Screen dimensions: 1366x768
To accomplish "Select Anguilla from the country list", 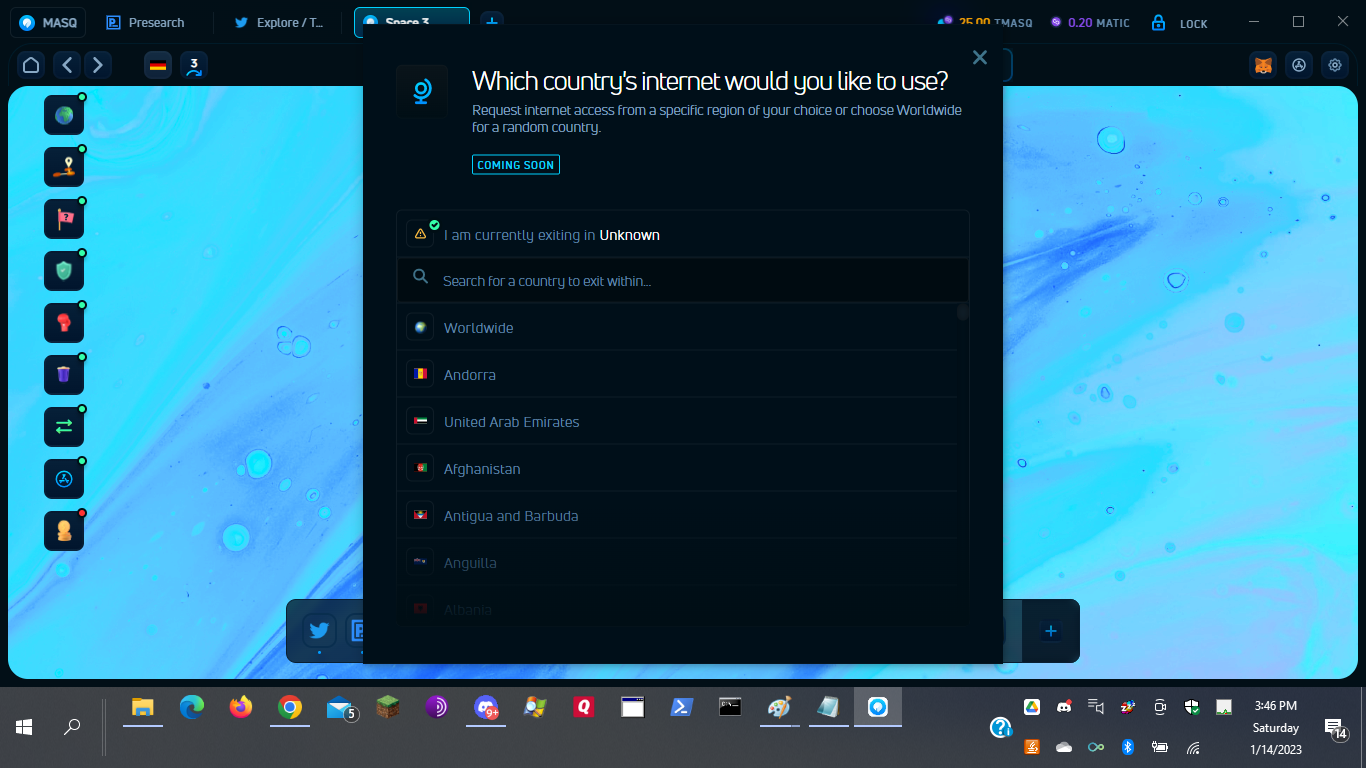I will (677, 563).
